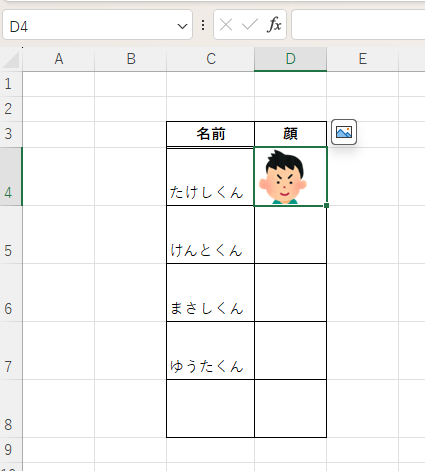Click the Select All corner triangle
Image resolution: width=425 pixels, height=471 pixels.
(11, 59)
